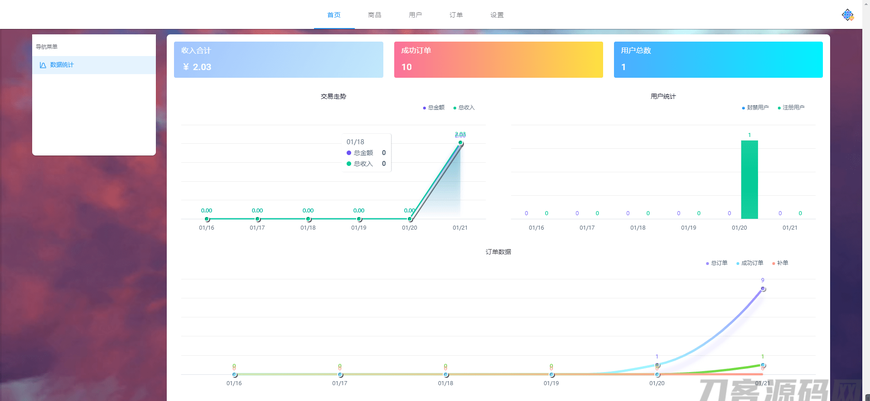
Task: Toggle the 总收入 legend series
Action: click(x=464, y=107)
